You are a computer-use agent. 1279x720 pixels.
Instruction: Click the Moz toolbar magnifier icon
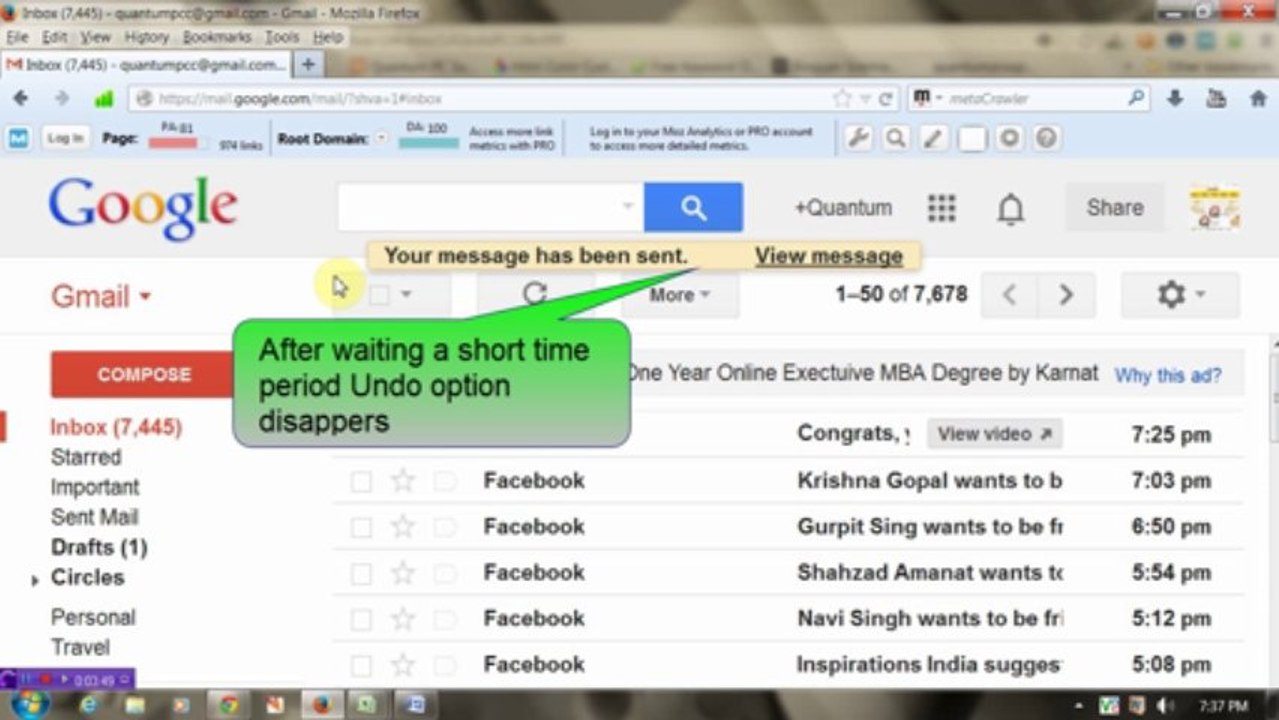(896, 138)
